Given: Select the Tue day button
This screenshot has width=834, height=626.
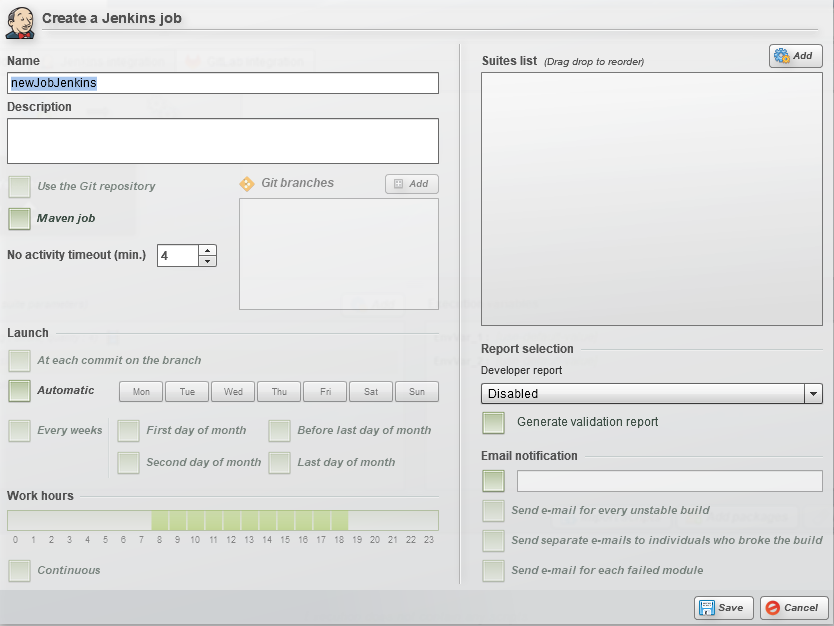Looking at the screenshot, I should pyautogui.click(x=187, y=391).
